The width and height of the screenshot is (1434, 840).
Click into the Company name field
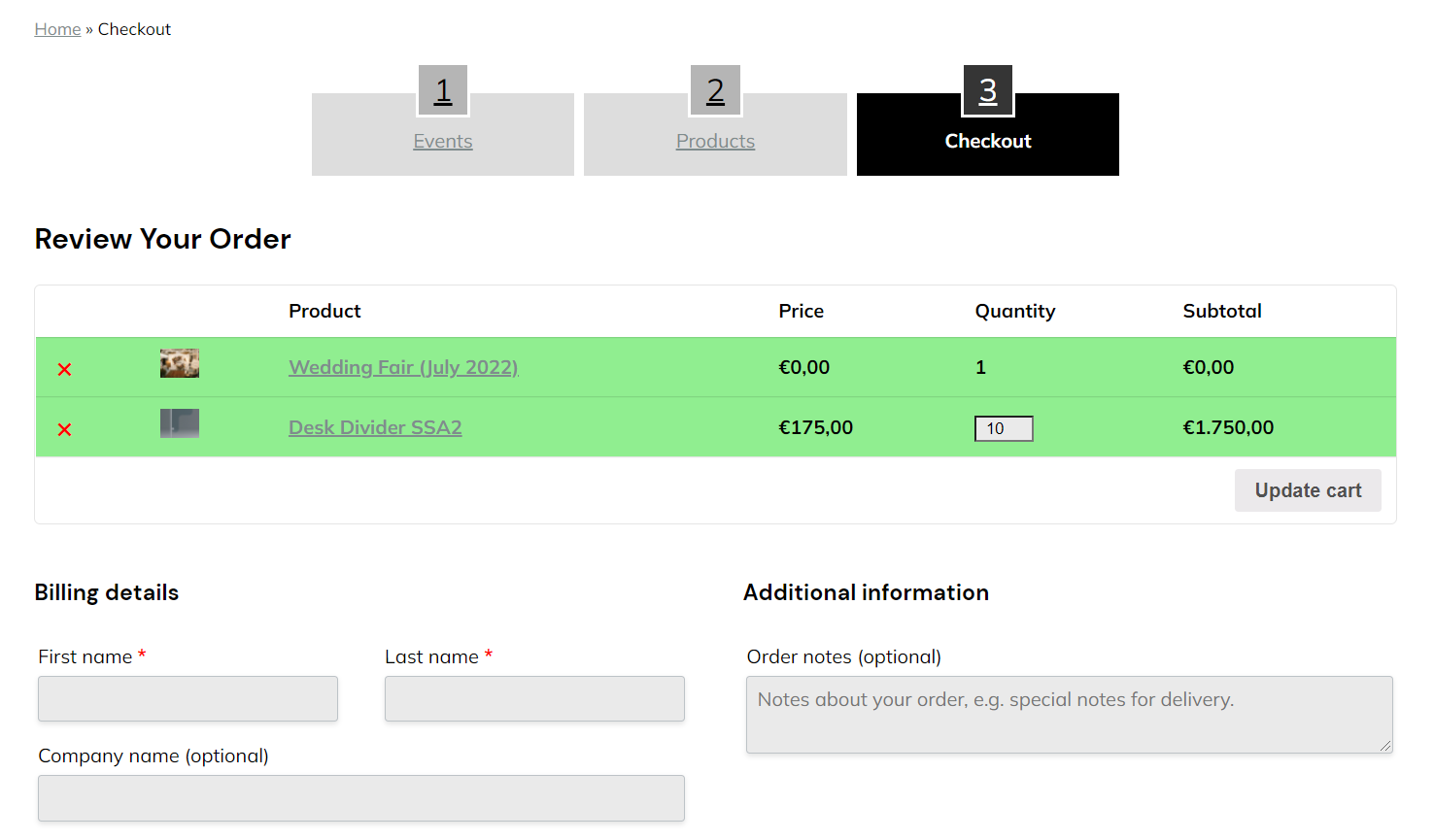[x=361, y=798]
